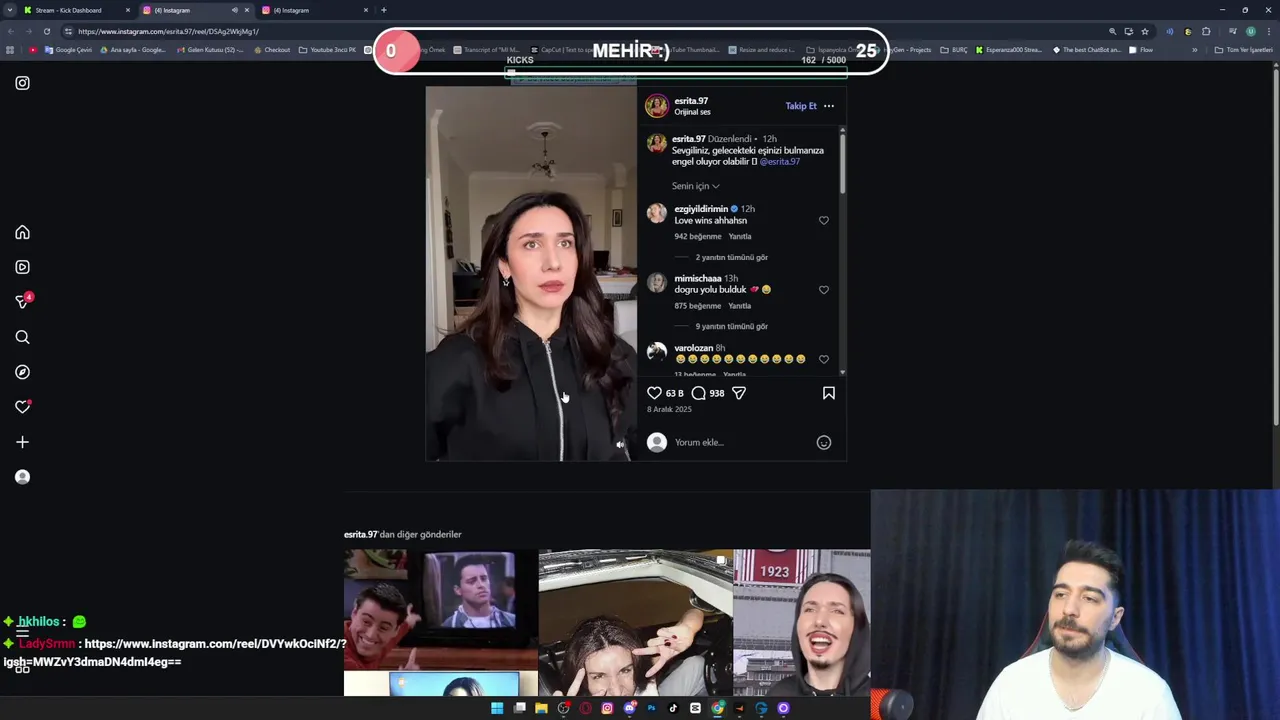Open Checkout bookmark

(272, 50)
